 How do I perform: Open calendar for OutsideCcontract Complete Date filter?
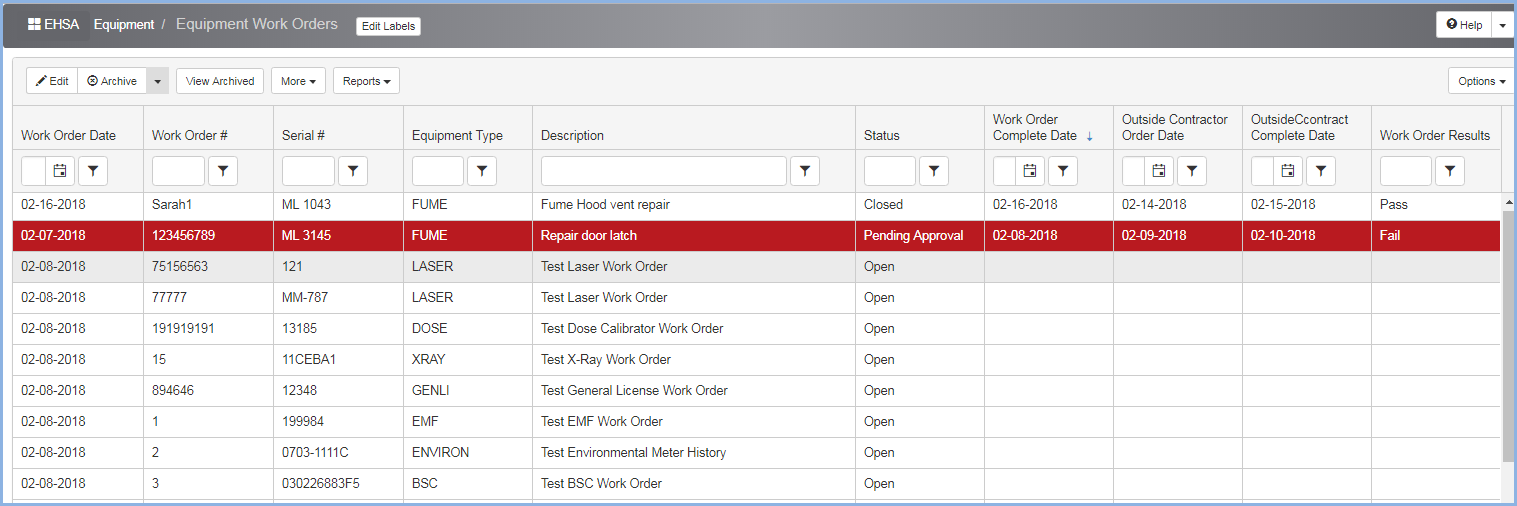(x=1288, y=171)
